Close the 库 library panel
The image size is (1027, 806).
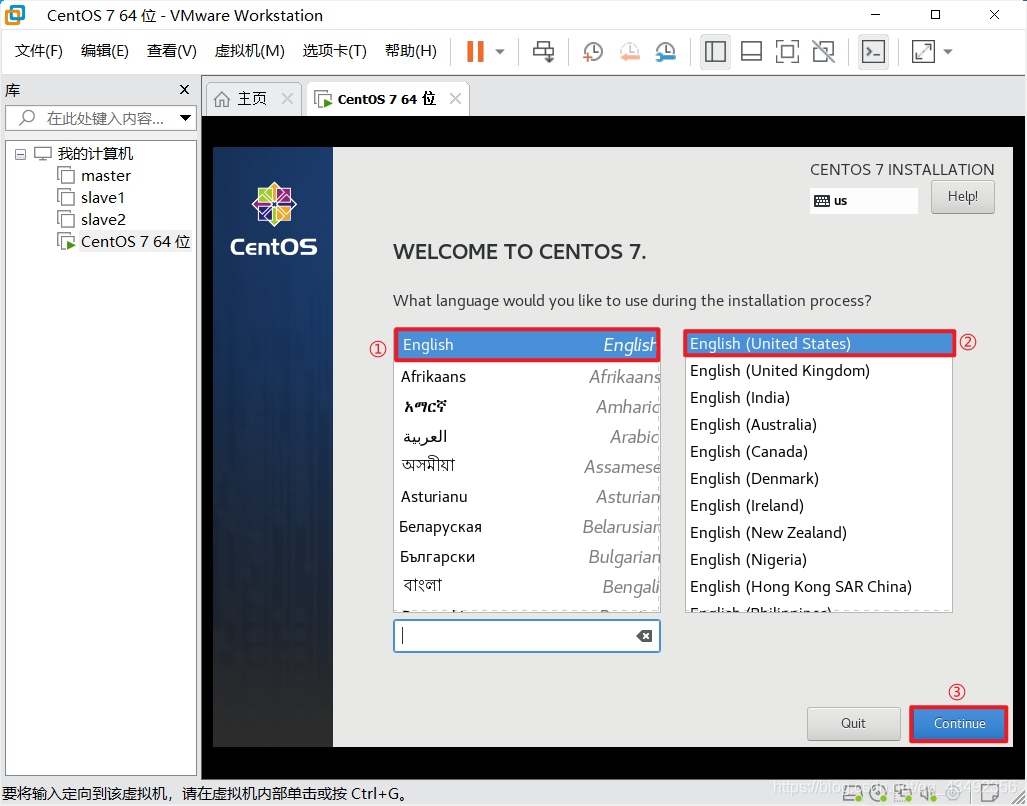click(x=185, y=90)
